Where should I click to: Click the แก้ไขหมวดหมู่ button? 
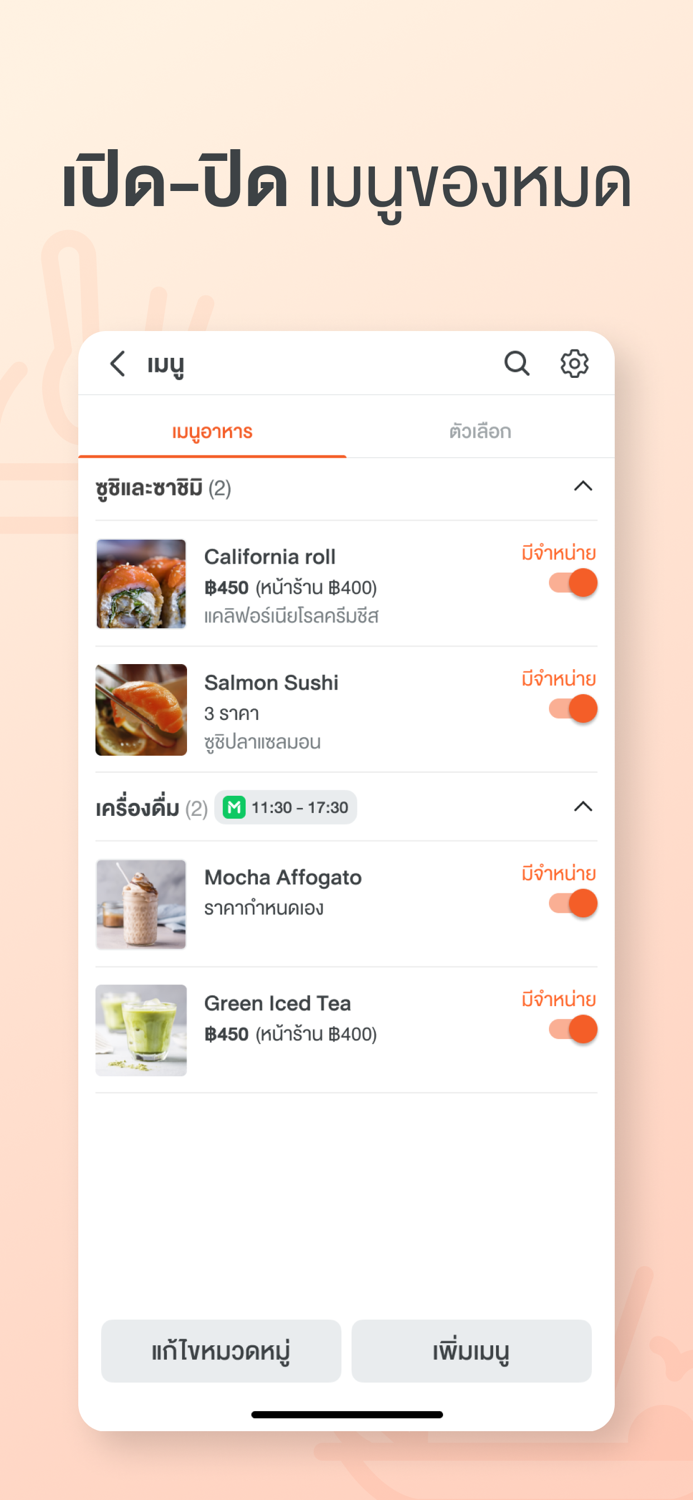click(x=221, y=1351)
